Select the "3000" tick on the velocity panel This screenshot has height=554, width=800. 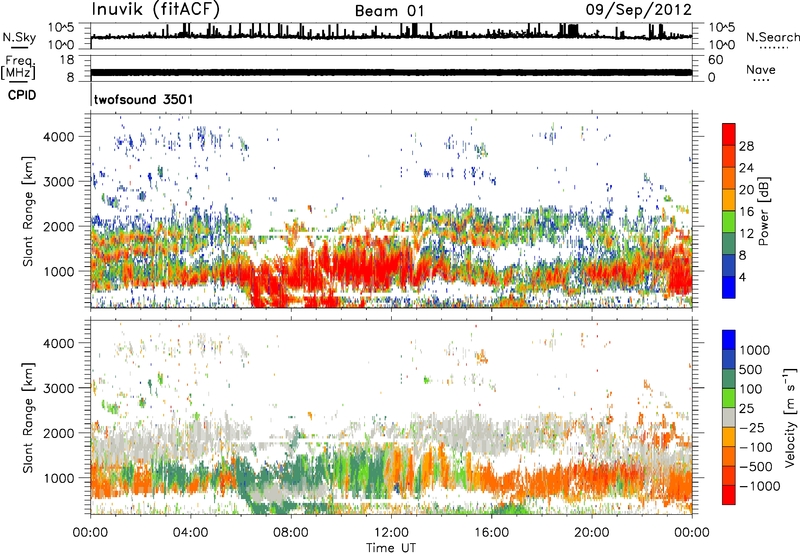click(x=58, y=388)
